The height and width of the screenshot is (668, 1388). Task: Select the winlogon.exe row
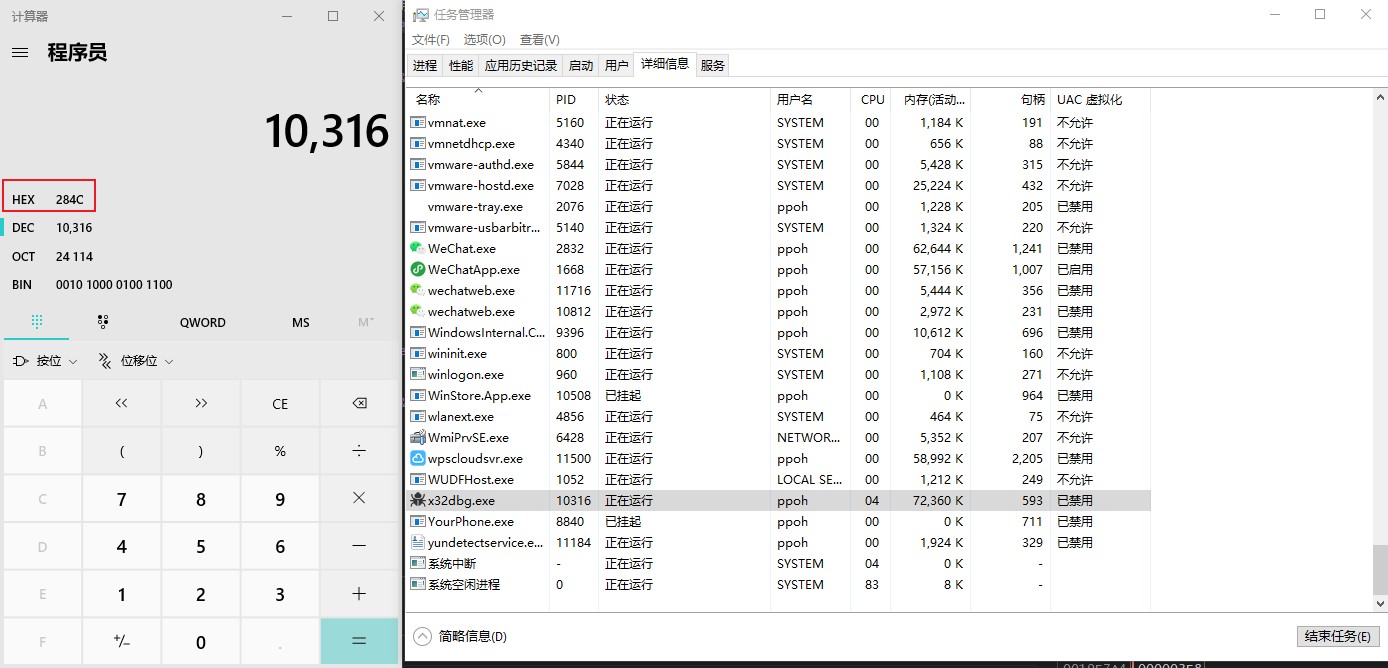(780, 374)
